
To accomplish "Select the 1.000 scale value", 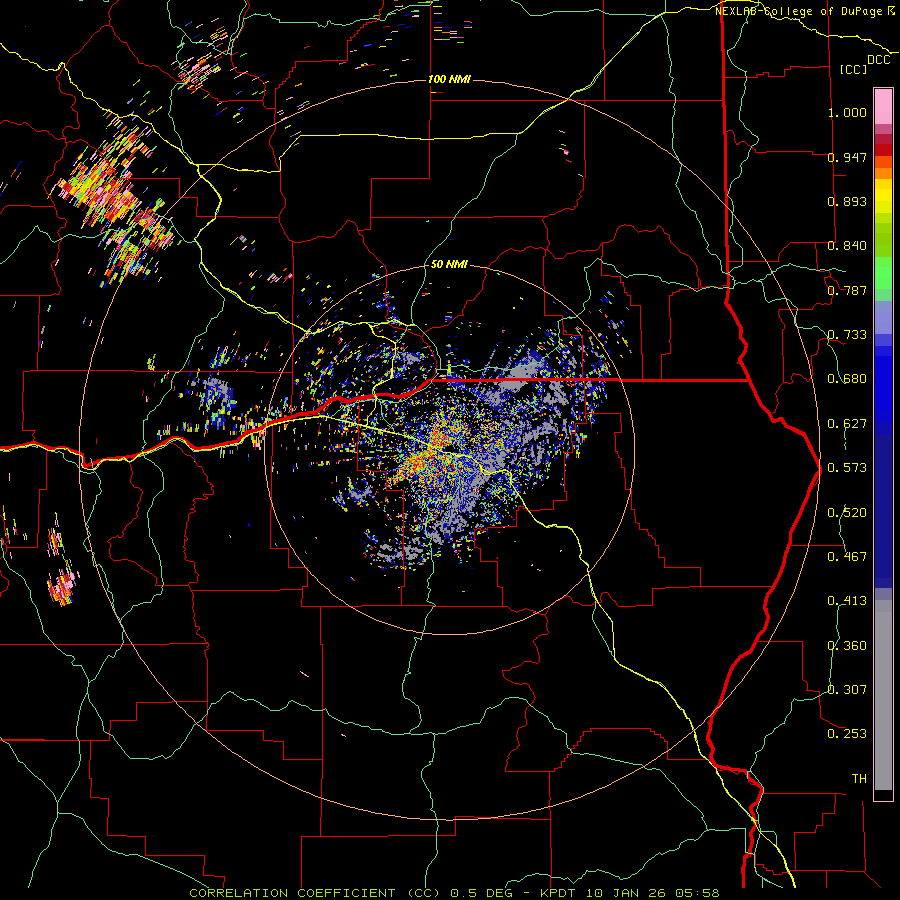I will click(x=847, y=112).
